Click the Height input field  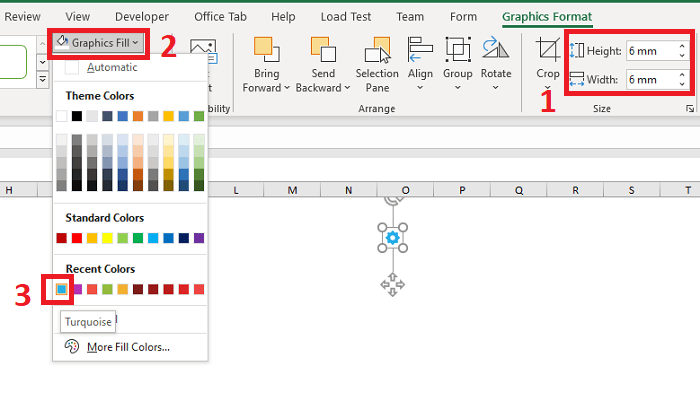click(651, 51)
